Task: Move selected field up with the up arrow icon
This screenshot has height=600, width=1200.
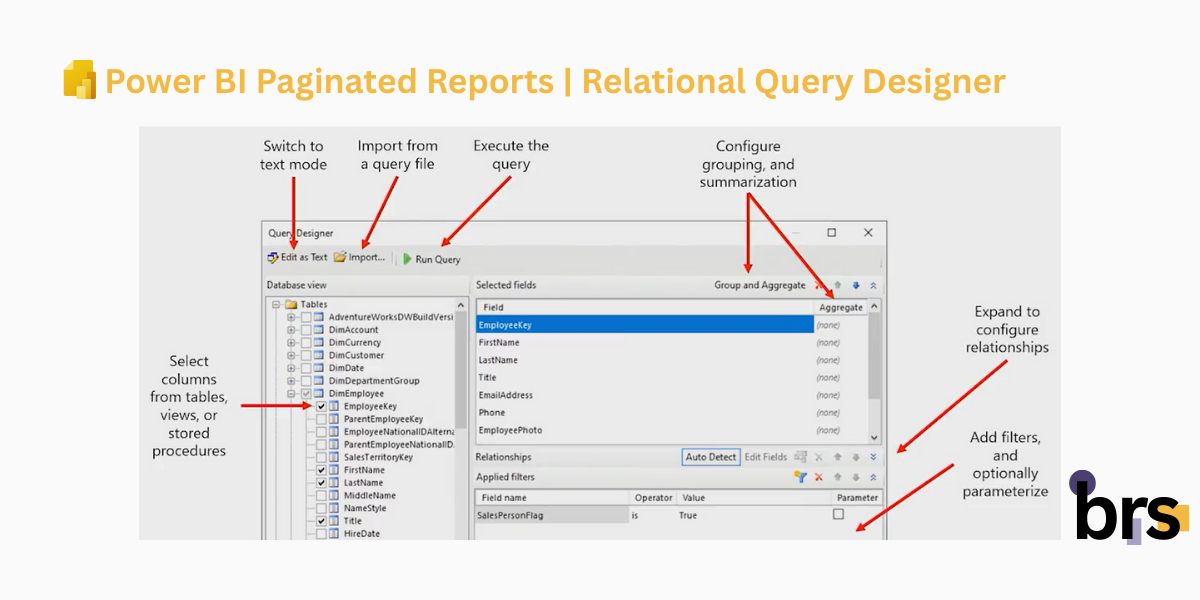Action: (x=838, y=285)
